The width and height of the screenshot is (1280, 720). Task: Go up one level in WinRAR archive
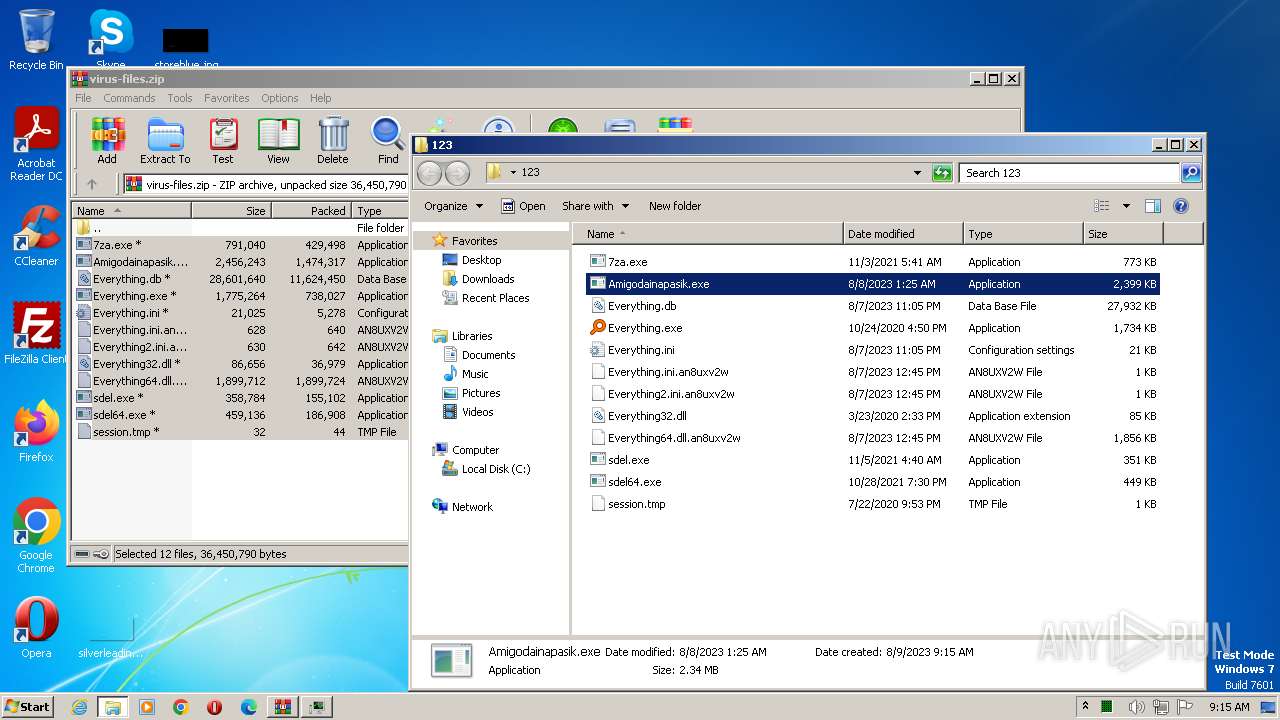pos(92,184)
